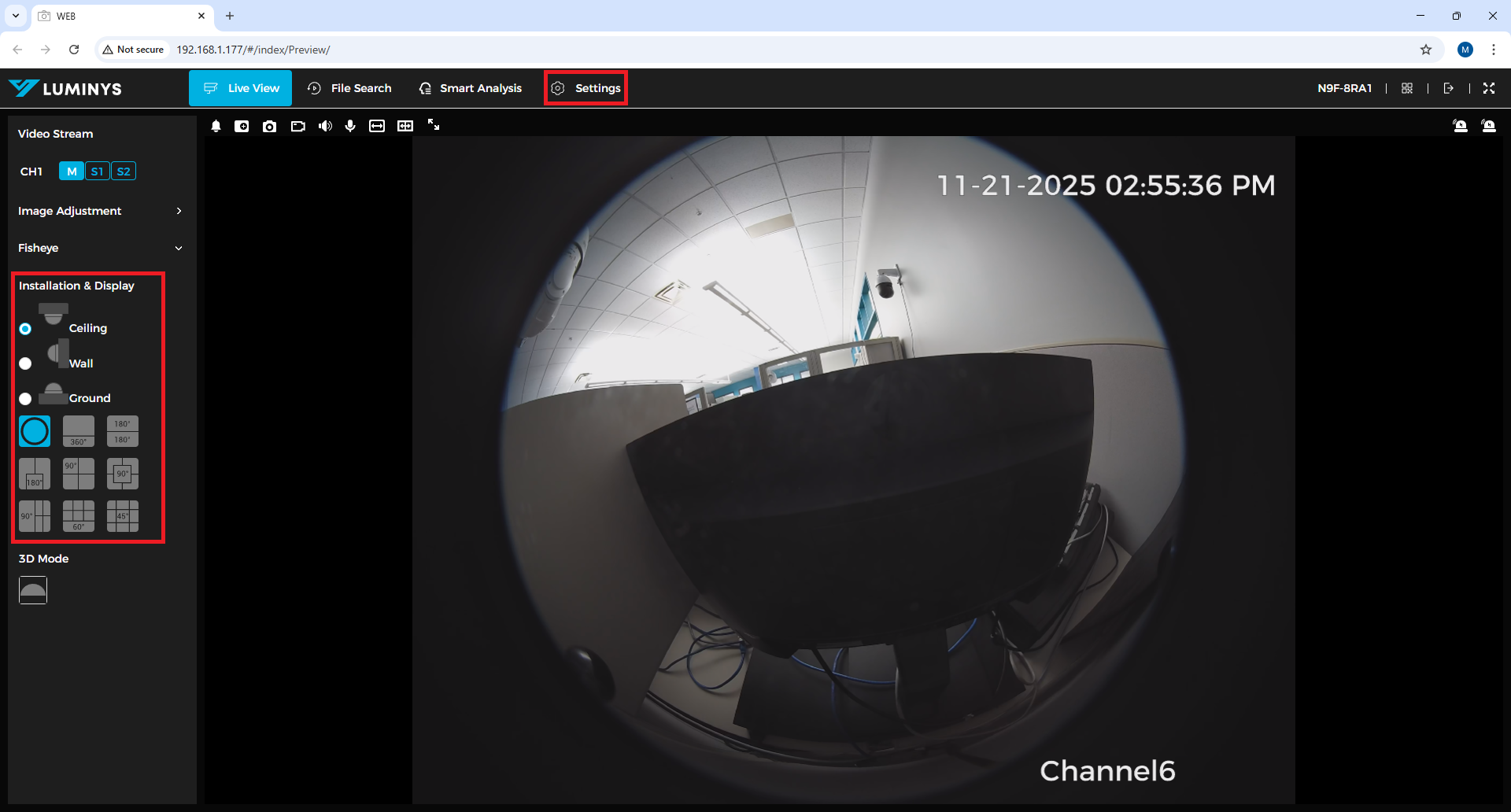Image resolution: width=1511 pixels, height=812 pixels.
Task: Click the alarm bell icon
Action: 216,126
